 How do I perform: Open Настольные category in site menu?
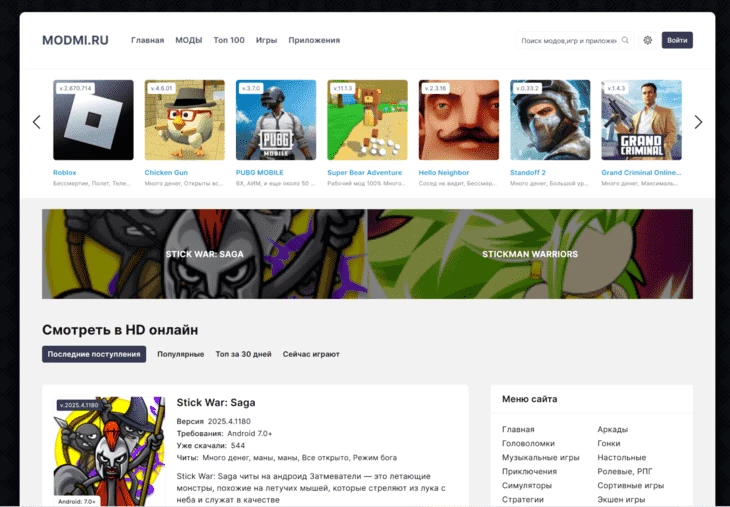tap(622, 457)
